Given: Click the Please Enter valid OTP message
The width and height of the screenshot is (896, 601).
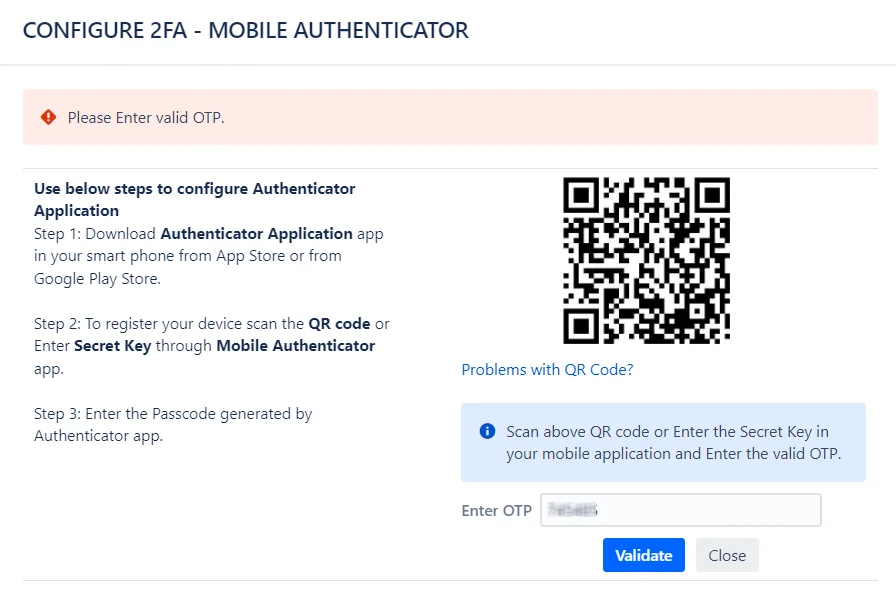Looking at the screenshot, I should coord(146,118).
